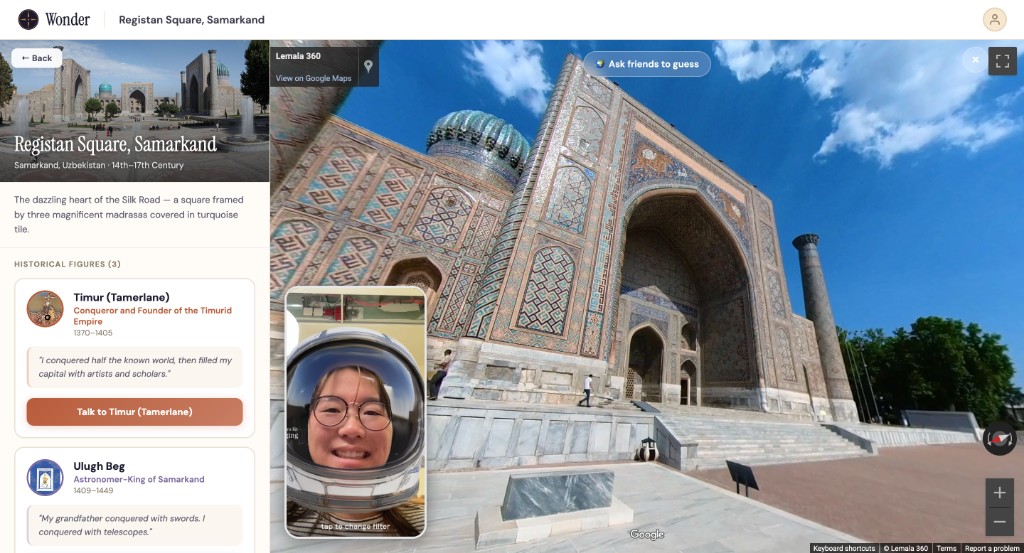This screenshot has height=553, width=1024.
Task: Open the user profile avatar
Action: click(x=994, y=19)
